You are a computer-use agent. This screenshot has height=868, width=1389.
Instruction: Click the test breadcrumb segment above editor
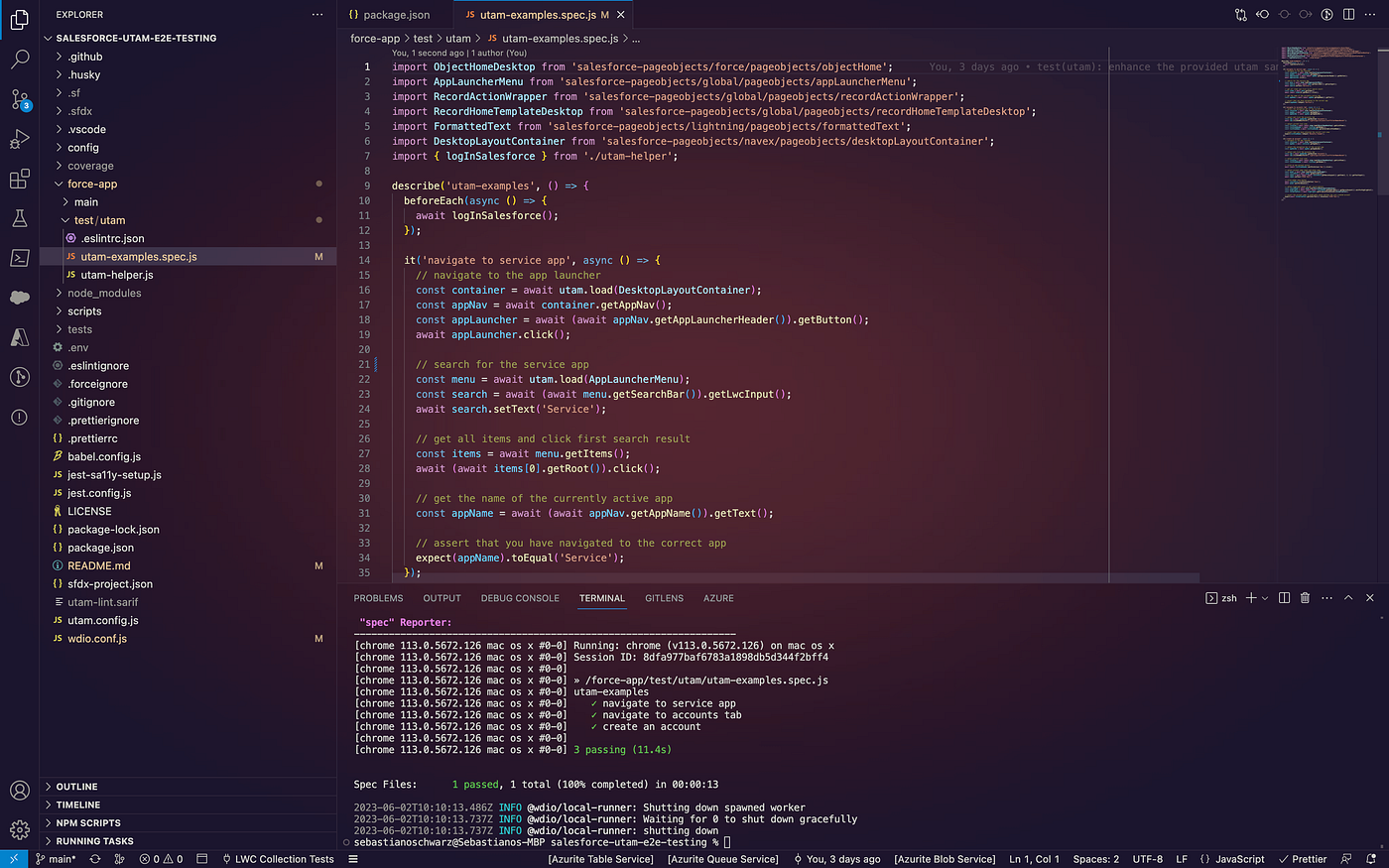tap(423, 39)
